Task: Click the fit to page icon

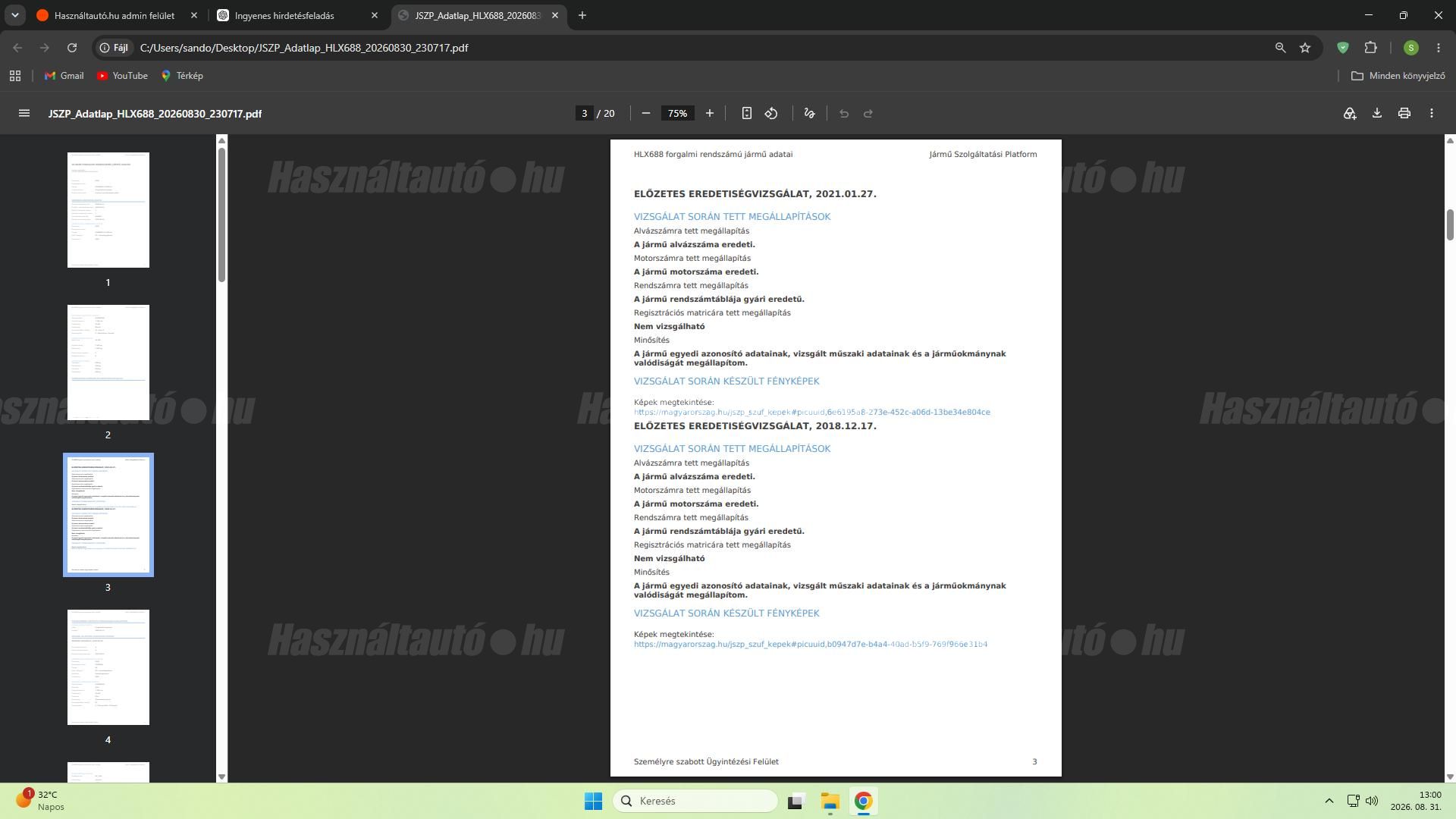Action: pos(746,113)
